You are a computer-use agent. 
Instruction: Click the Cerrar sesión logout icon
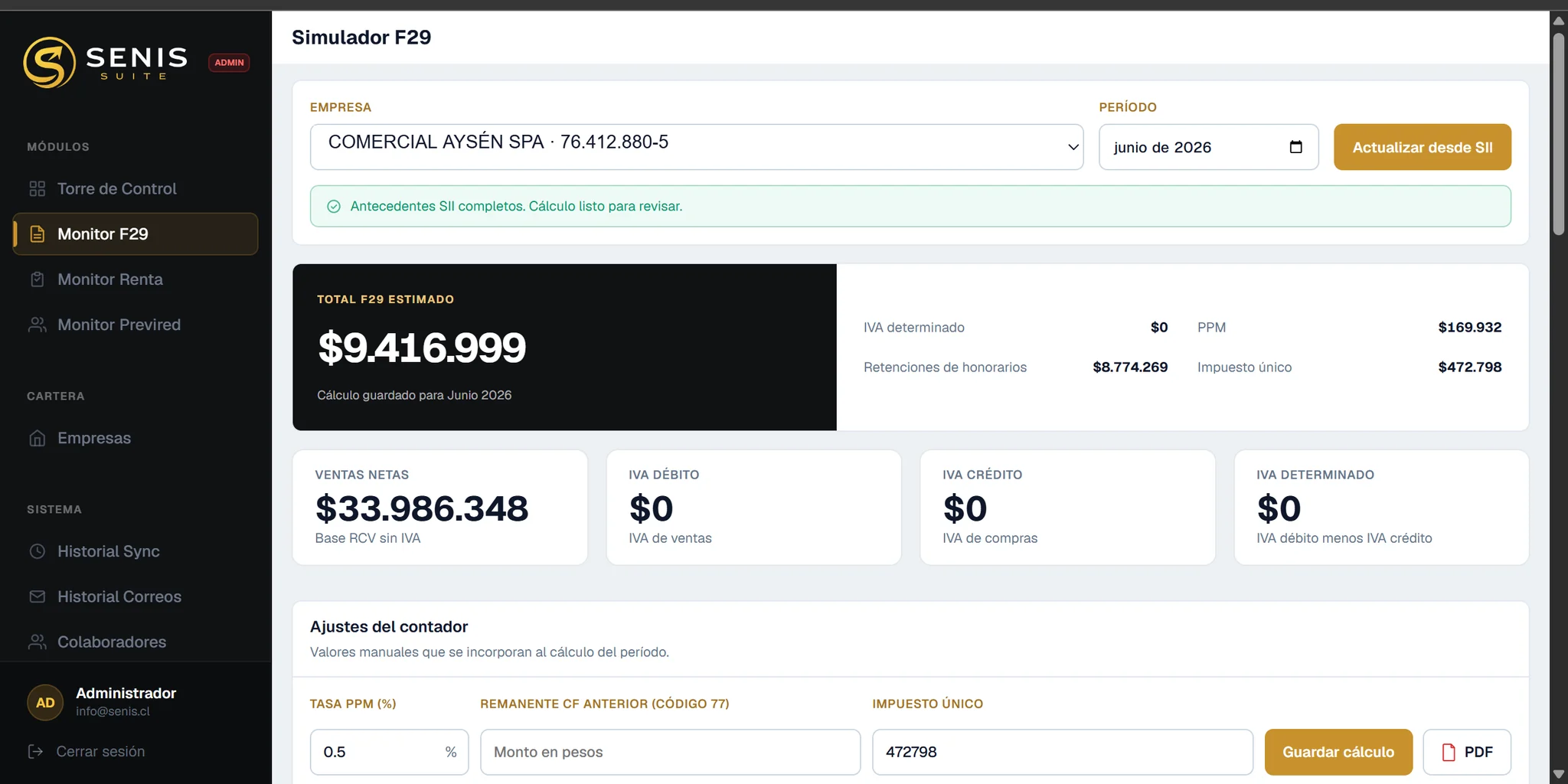35,751
